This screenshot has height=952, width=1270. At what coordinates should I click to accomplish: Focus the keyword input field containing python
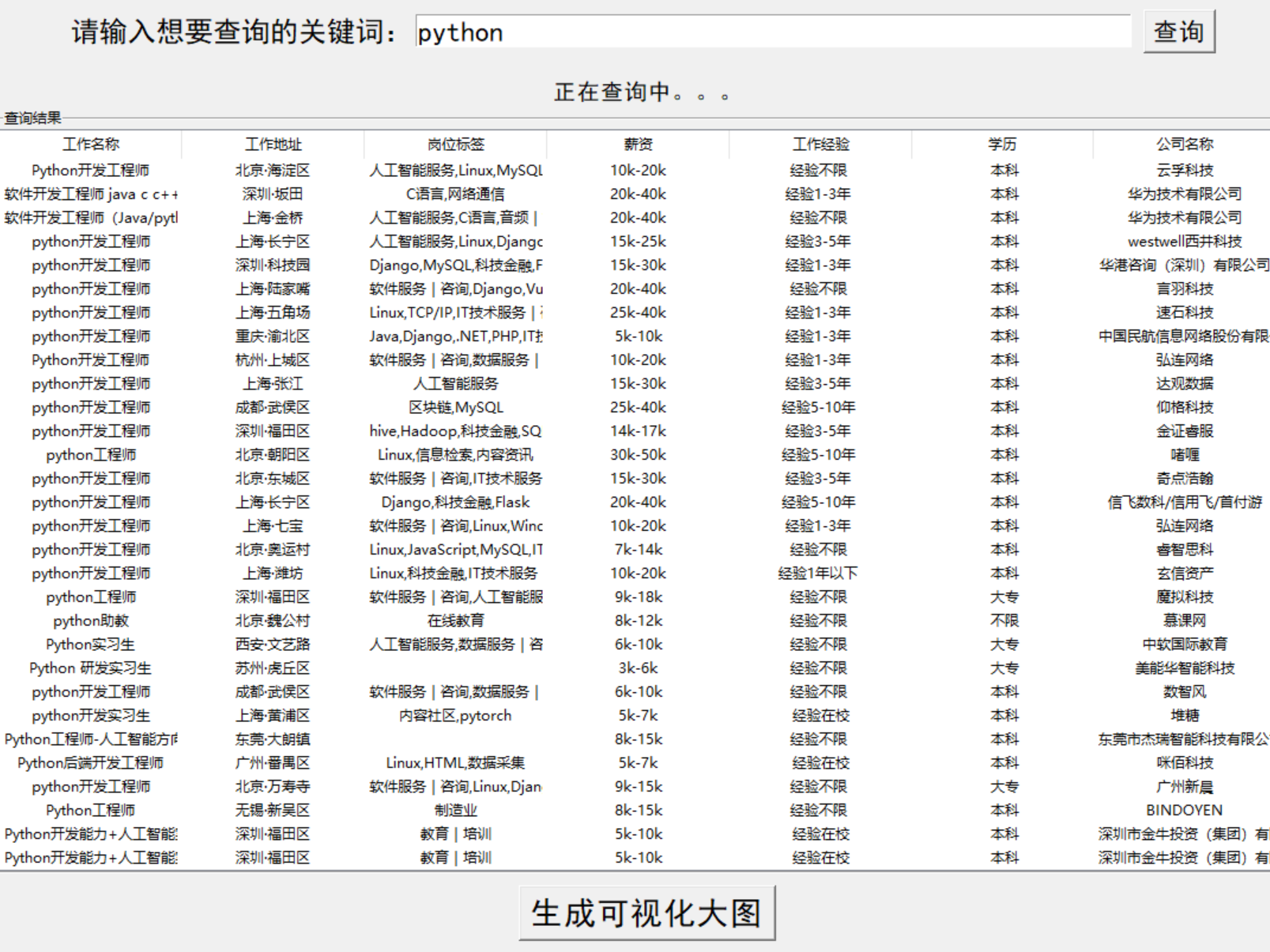pyautogui.click(x=773, y=32)
